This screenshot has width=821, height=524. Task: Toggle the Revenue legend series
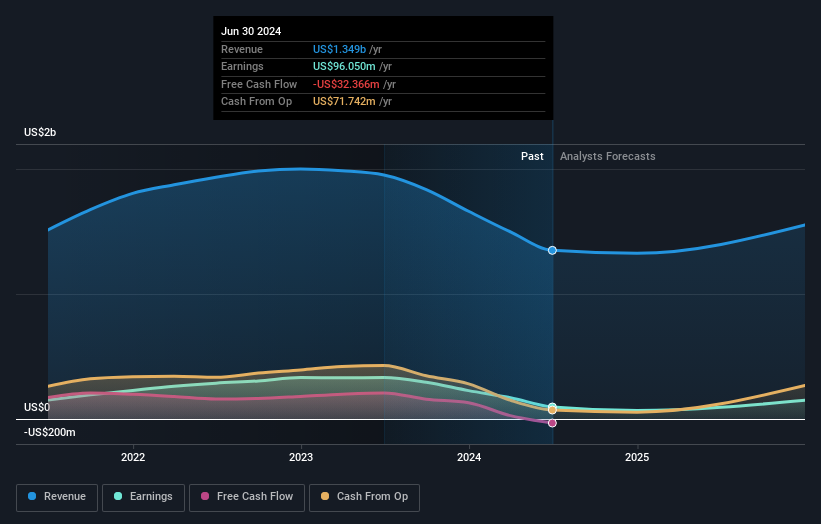[57, 497]
